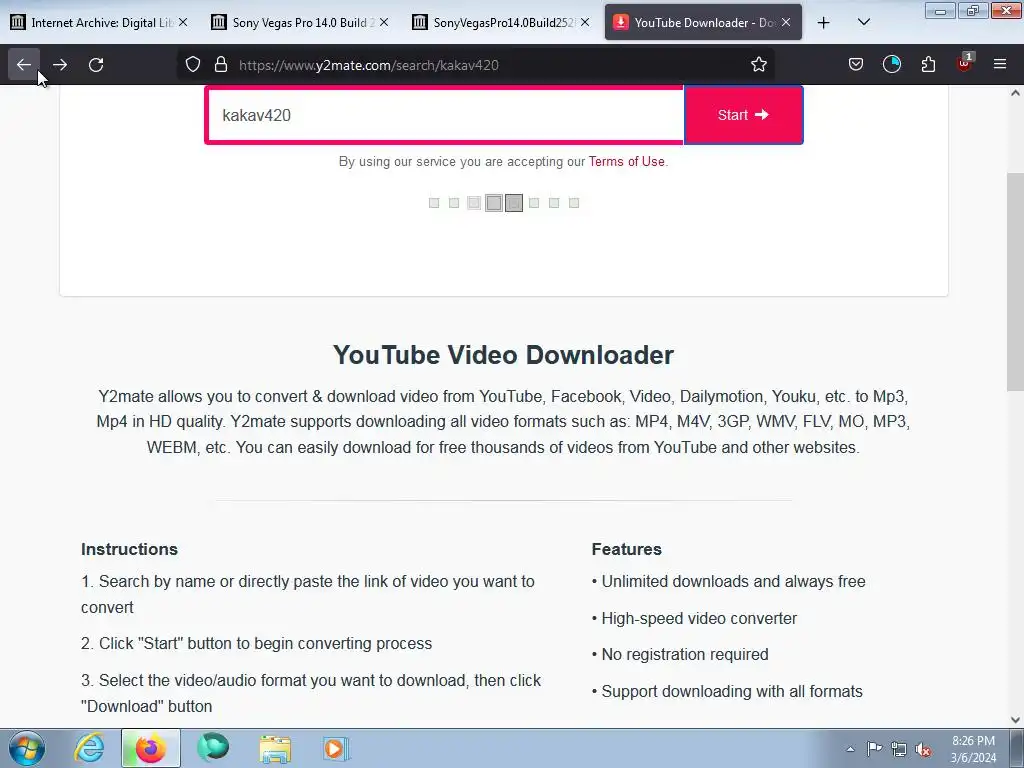Click the page vertical scrollbar thumb
This screenshot has width=1024, height=768.
1015,282
